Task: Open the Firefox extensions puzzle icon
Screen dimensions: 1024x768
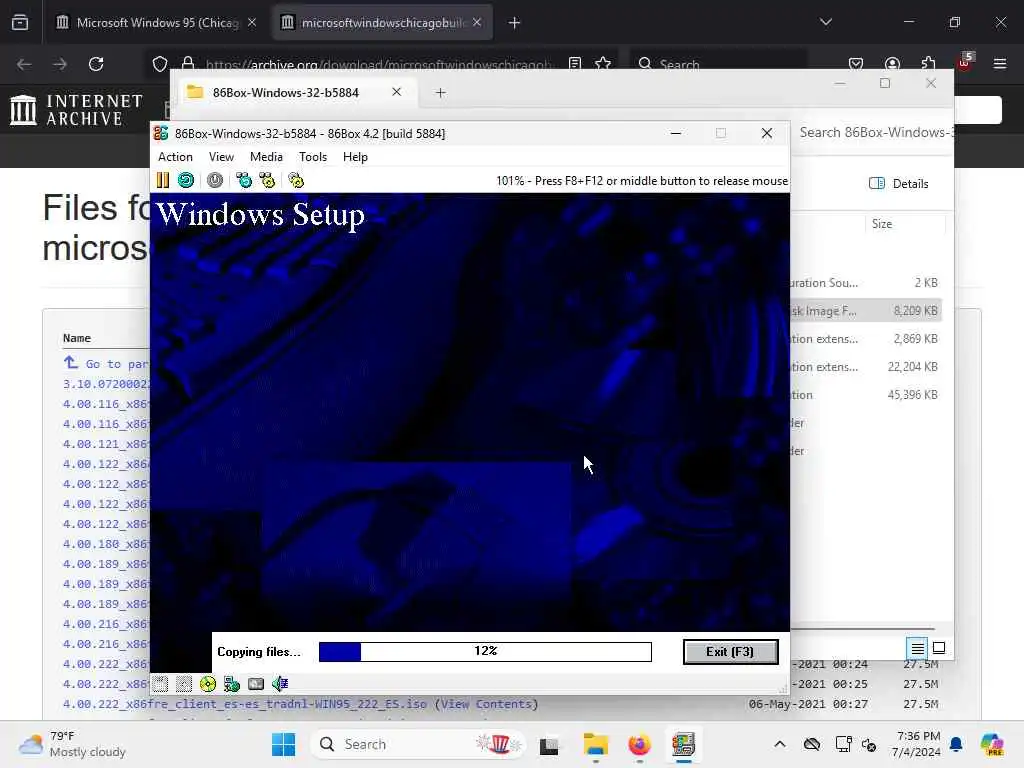Action: point(928,64)
